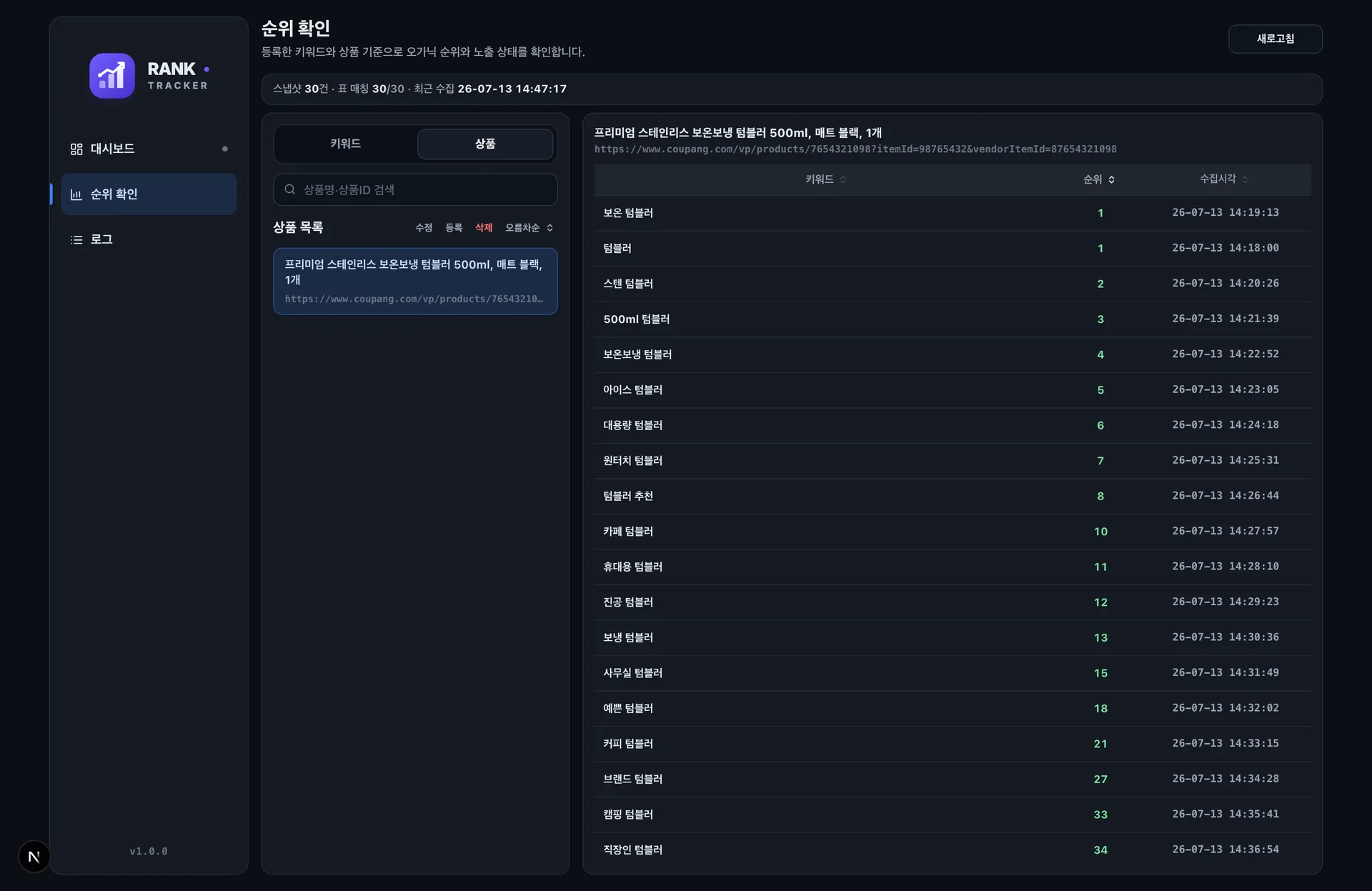Select the 아이스 텀블러 keyword row
The image size is (1372, 891).
tap(953, 390)
